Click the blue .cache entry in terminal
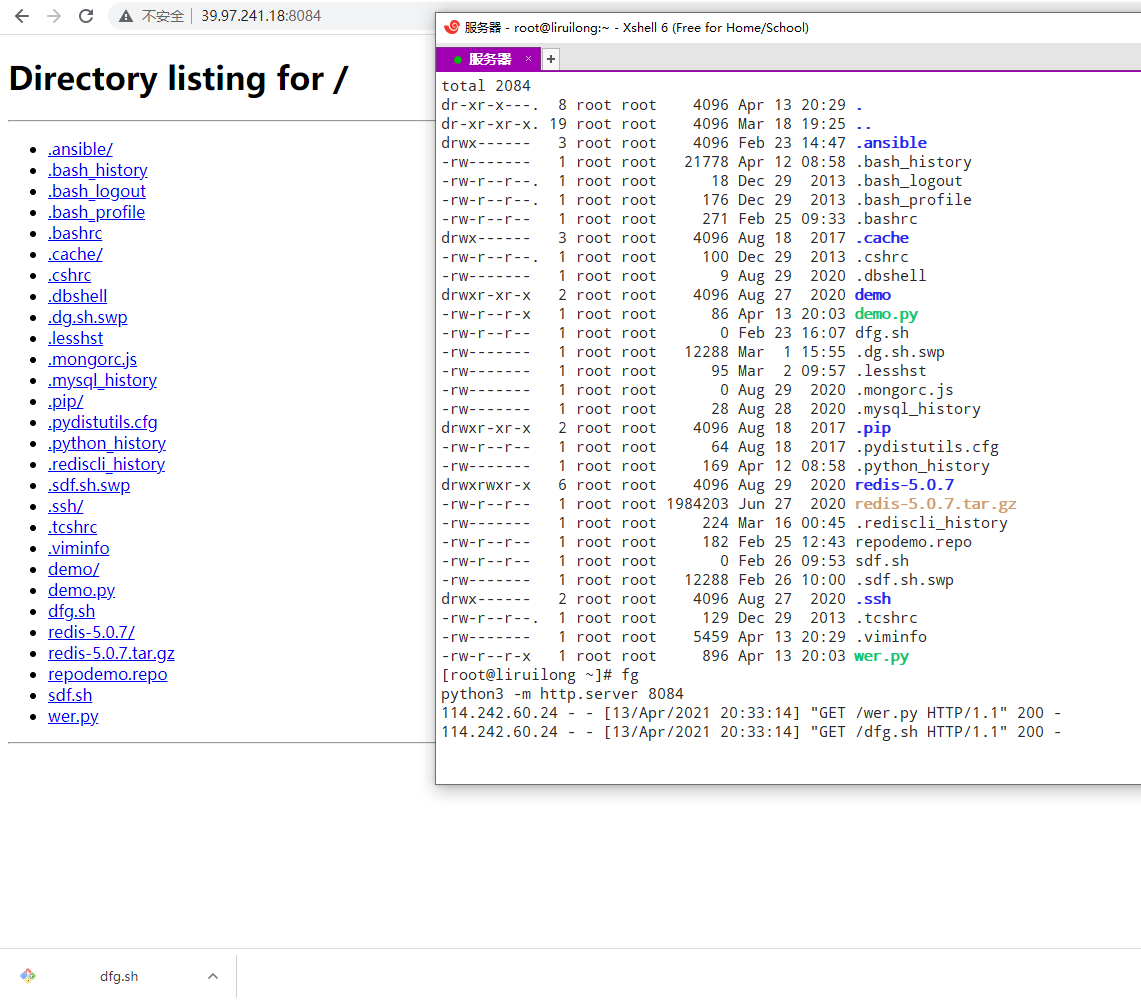This screenshot has height=1001, width=1141. tap(882, 238)
